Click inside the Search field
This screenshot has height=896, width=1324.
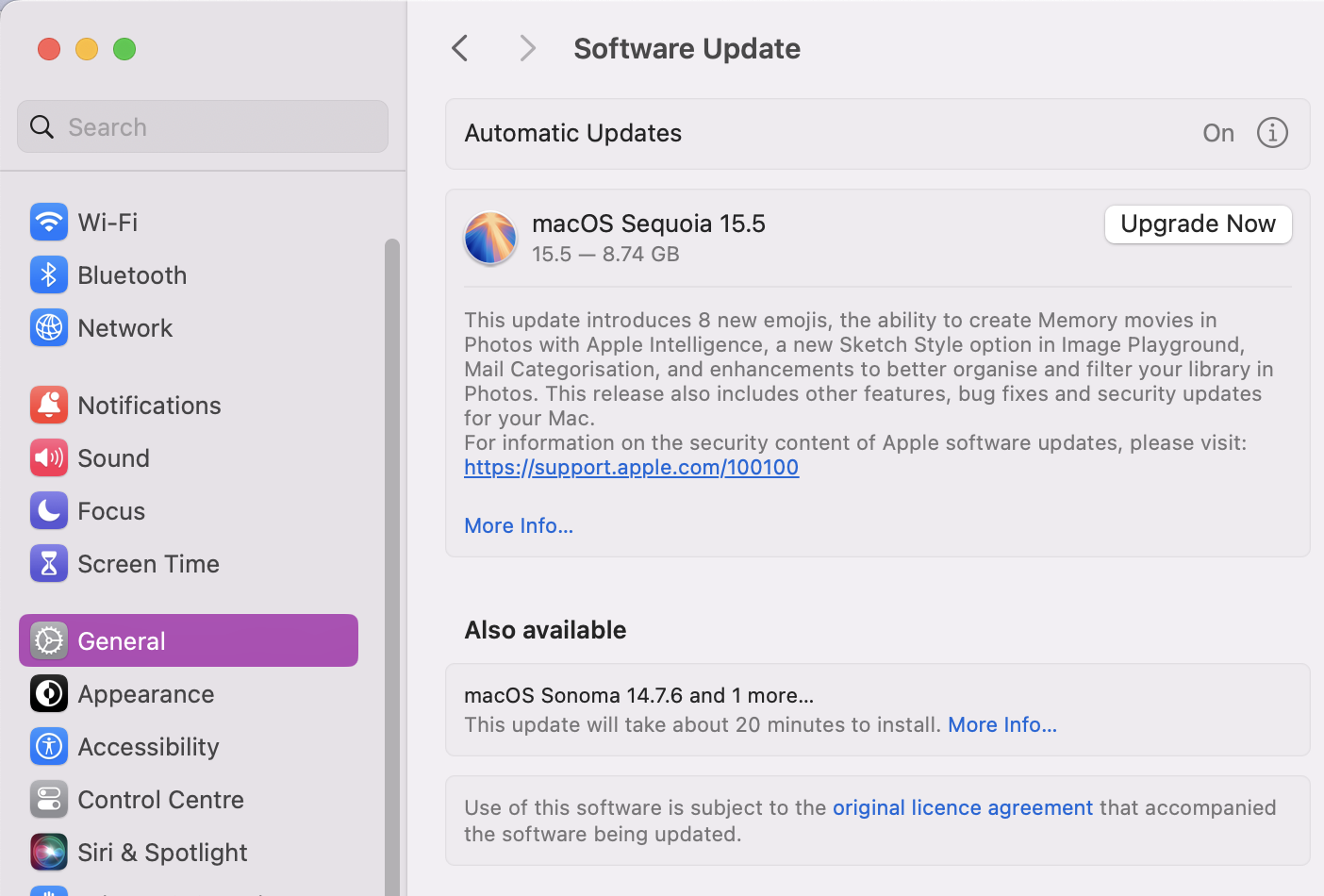tap(202, 125)
